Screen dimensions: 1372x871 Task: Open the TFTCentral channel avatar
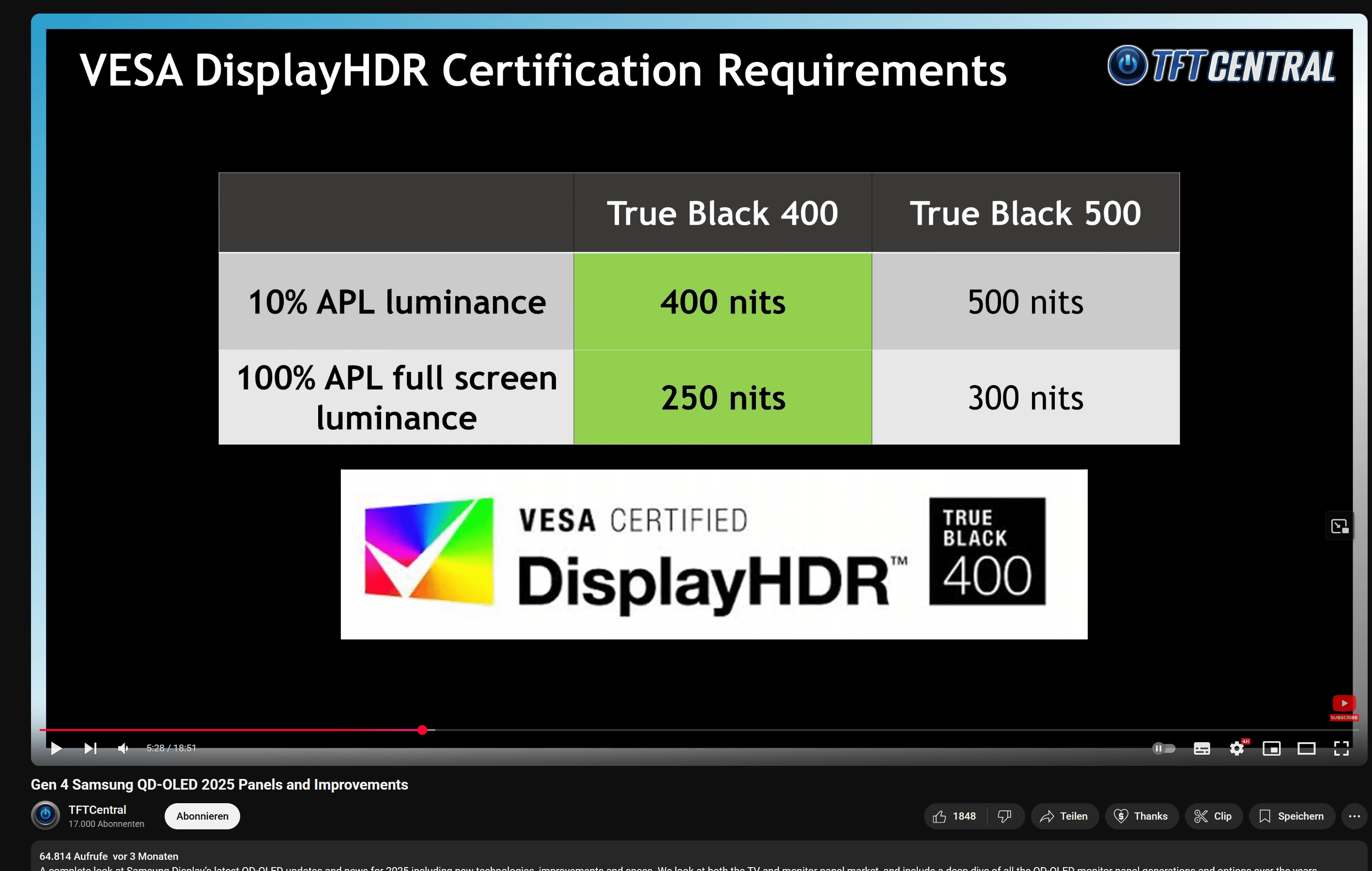point(46,815)
